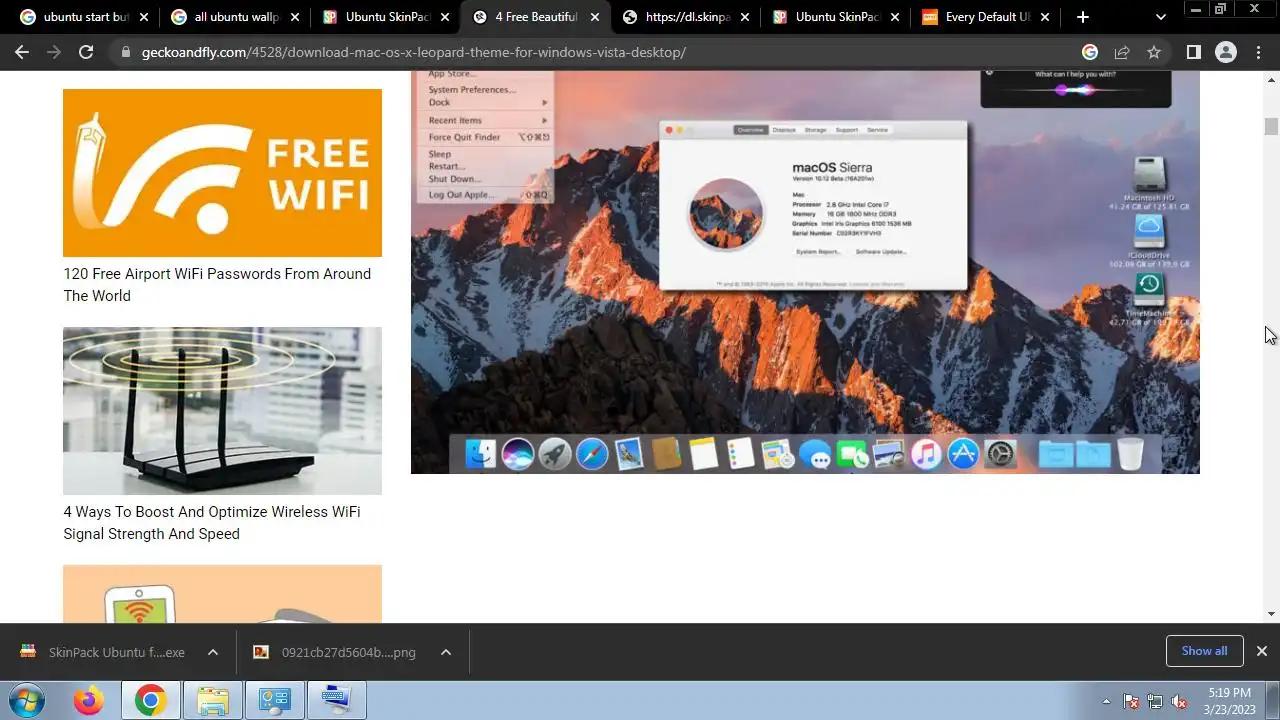Viewport: 1280px width, 720px height.
Task: Open '120 Free Airport WiFi Passwords' link
Action: [217, 285]
